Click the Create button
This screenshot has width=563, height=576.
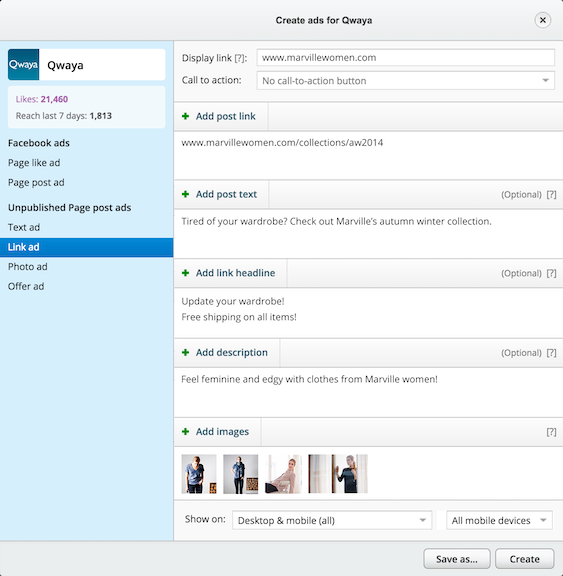[524, 559]
